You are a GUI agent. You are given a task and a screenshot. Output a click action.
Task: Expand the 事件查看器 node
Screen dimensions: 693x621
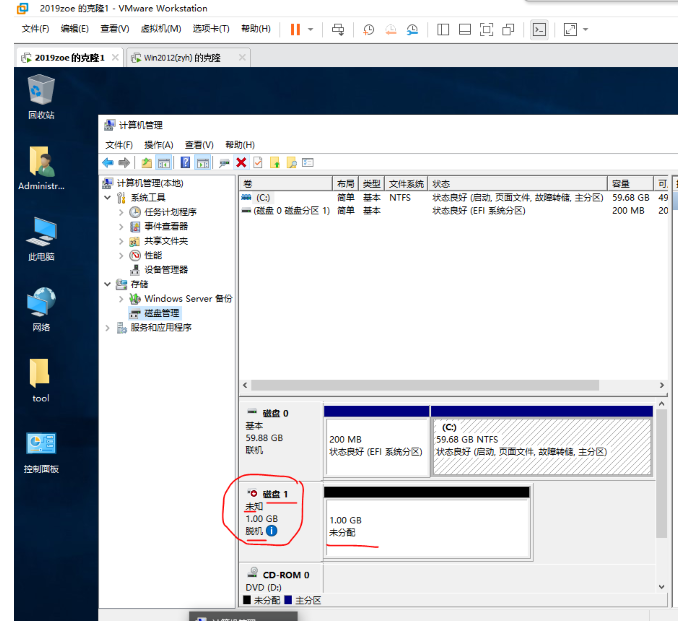[x=121, y=227]
